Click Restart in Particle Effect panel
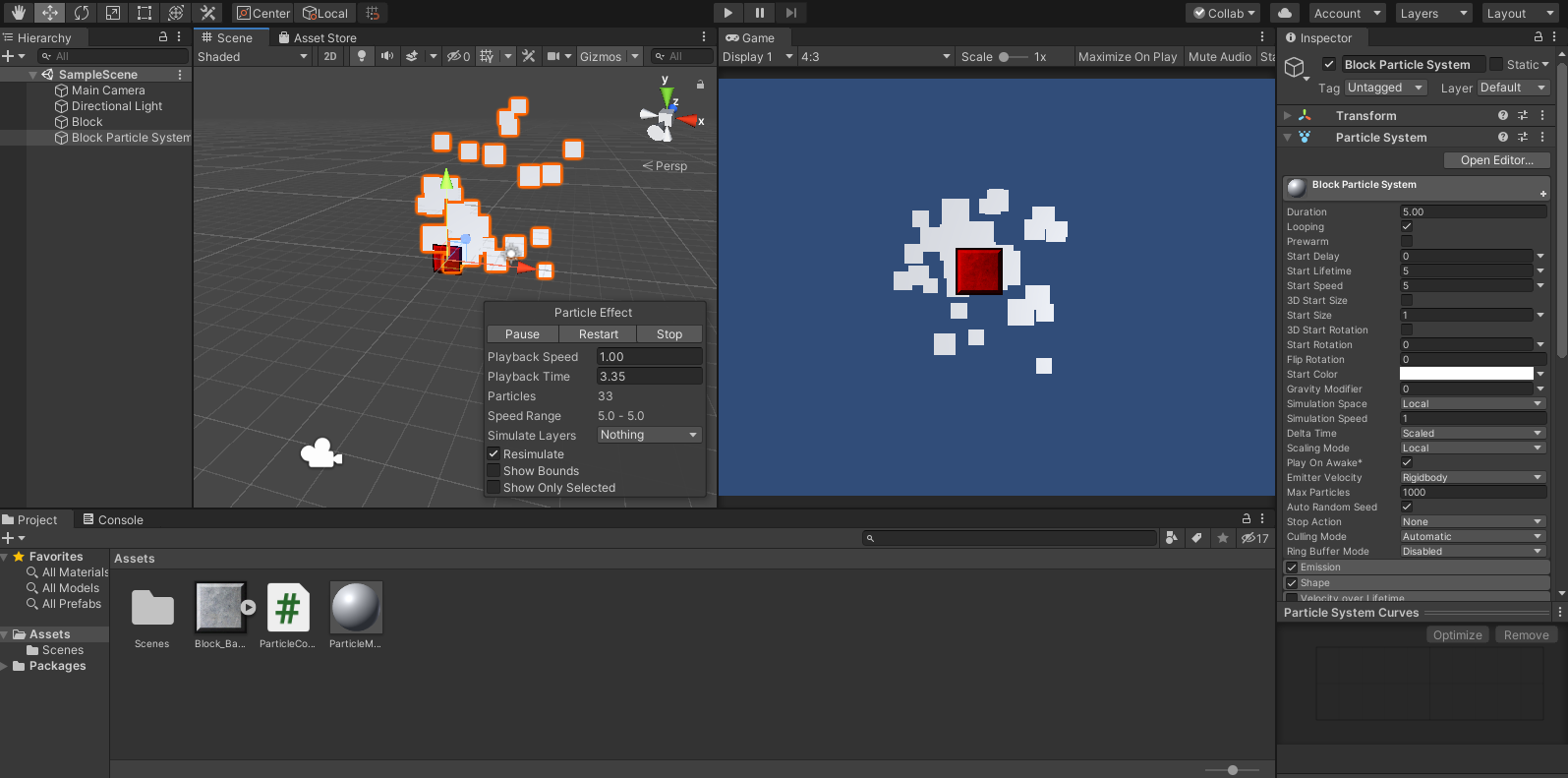 pyautogui.click(x=599, y=334)
